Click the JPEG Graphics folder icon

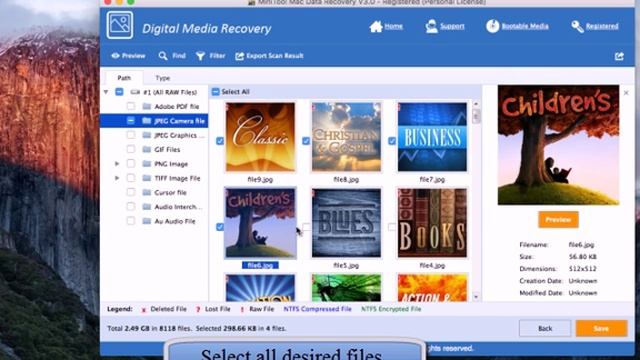pos(147,135)
